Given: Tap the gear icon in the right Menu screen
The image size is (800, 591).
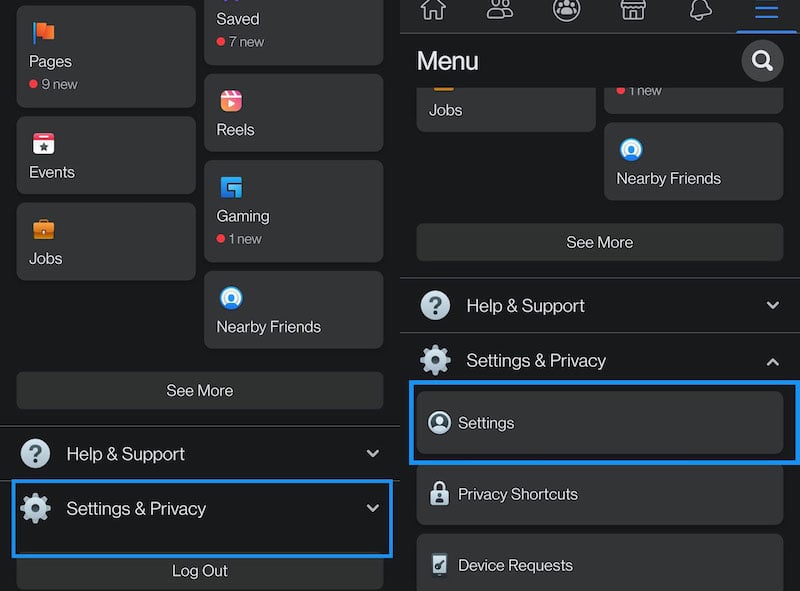Looking at the screenshot, I should coord(435,360).
